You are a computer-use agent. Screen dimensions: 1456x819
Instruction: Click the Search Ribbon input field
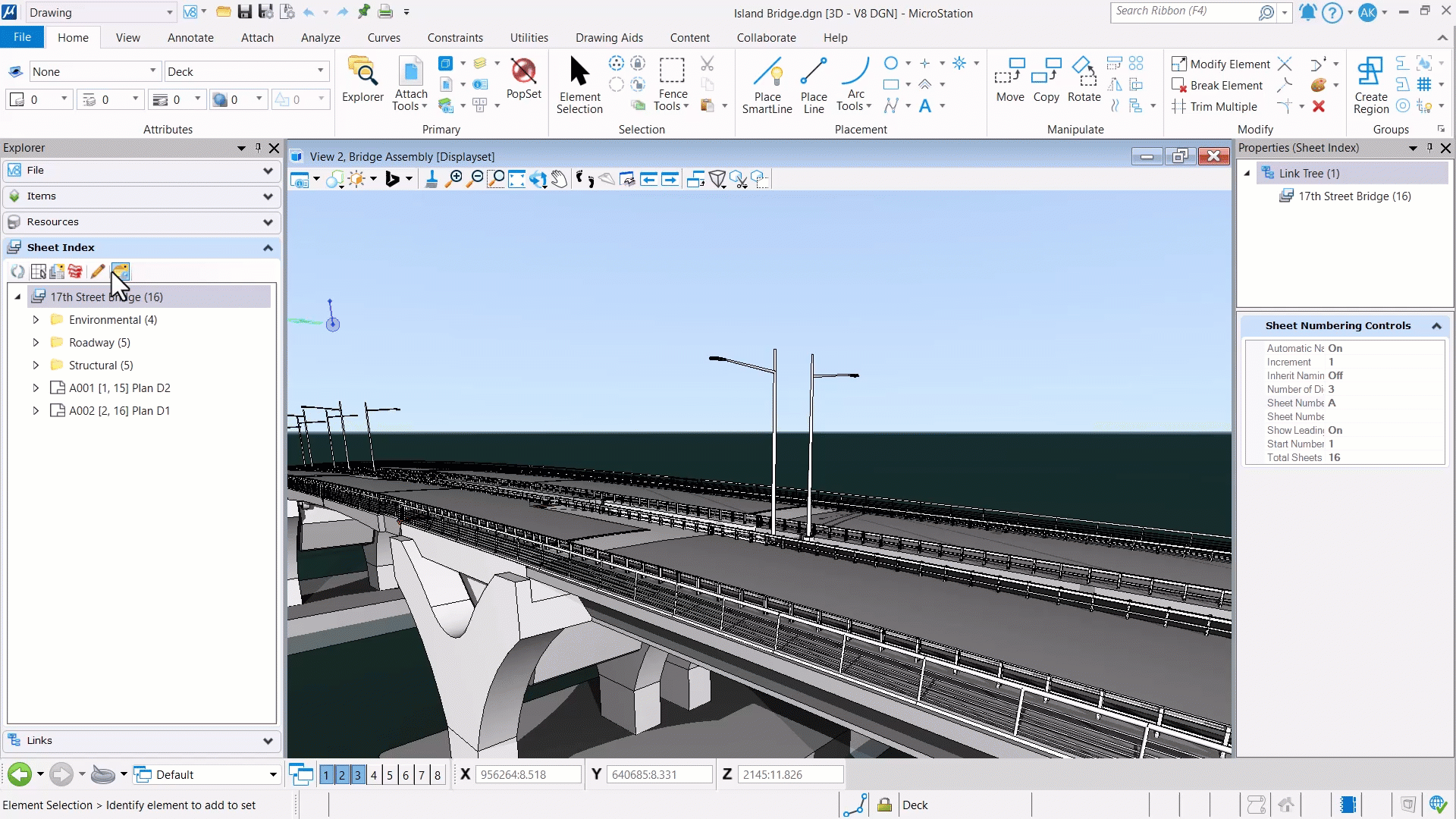[x=1184, y=11]
